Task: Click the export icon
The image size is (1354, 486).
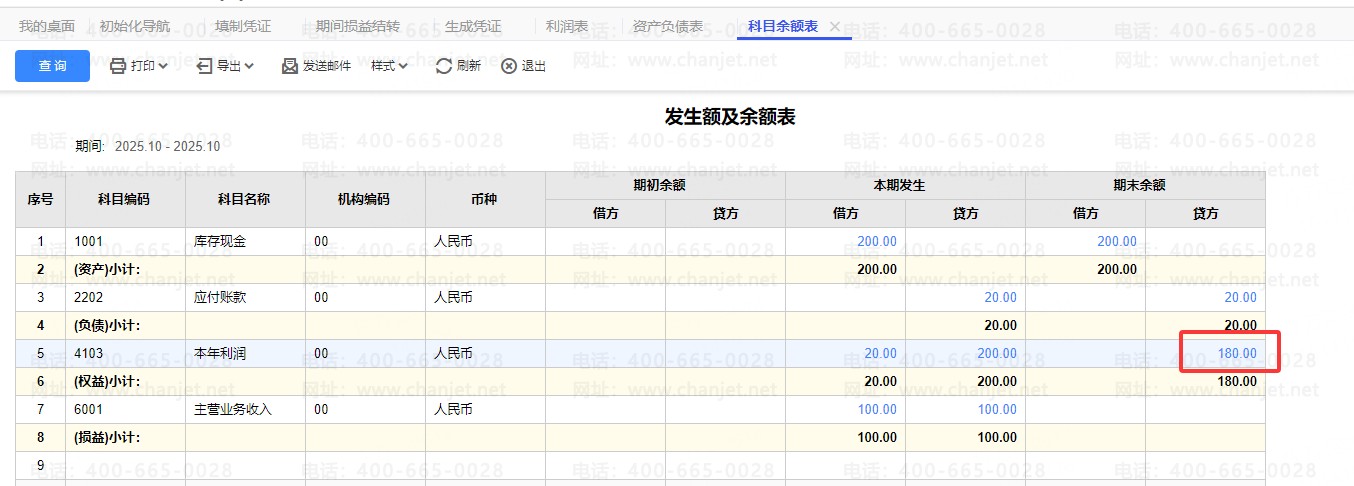Action: (204, 66)
